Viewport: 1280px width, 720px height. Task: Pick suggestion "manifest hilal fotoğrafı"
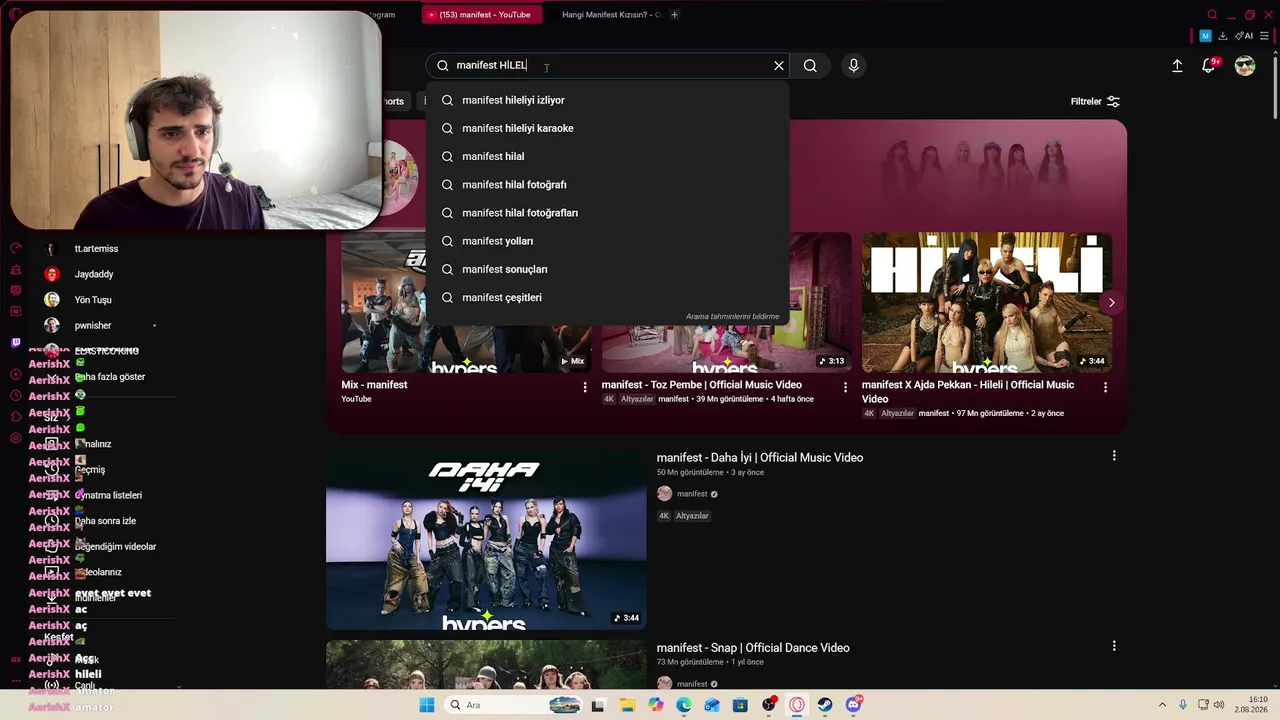(608, 185)
